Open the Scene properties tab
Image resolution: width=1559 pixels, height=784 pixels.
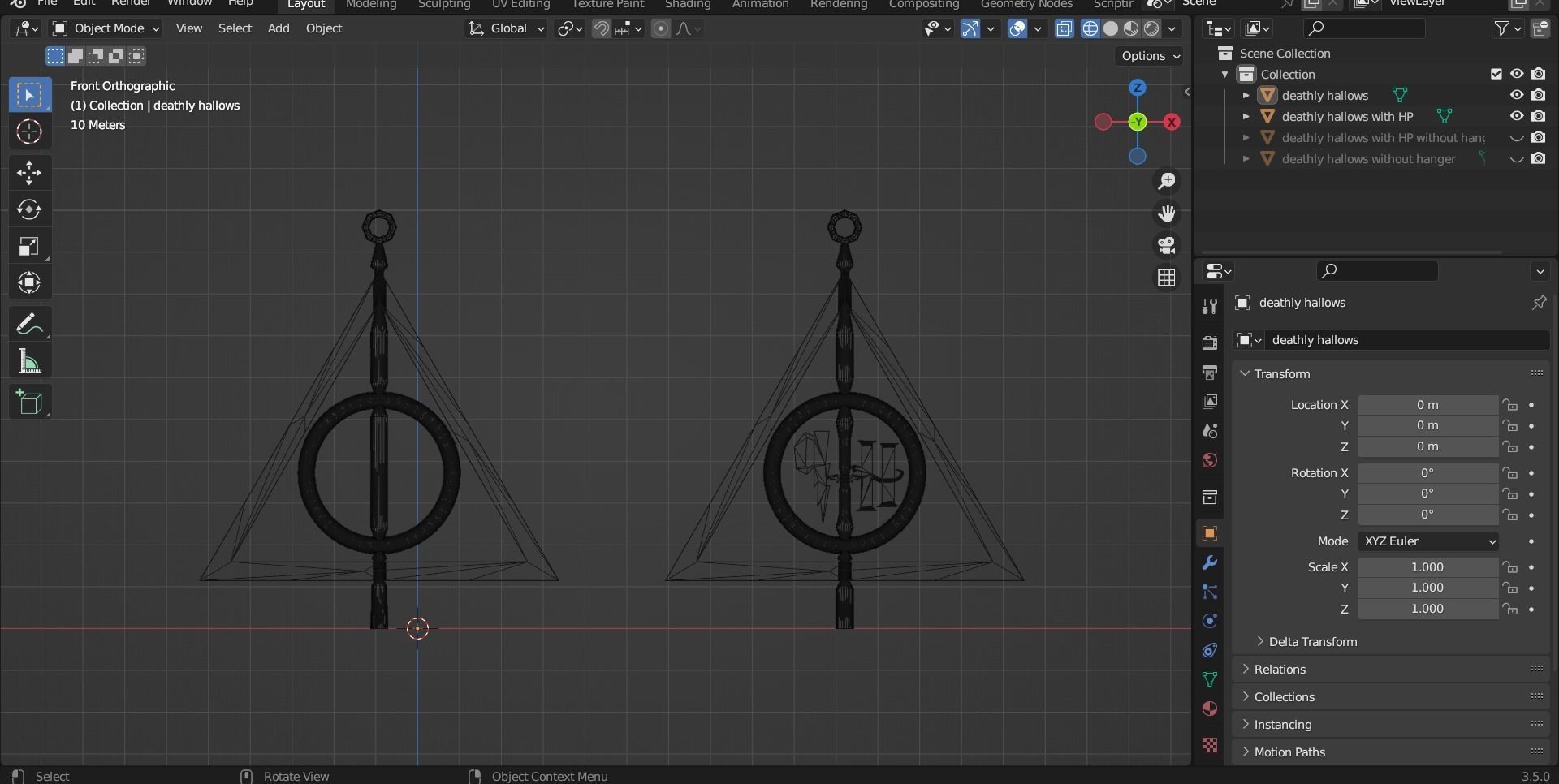pyautogui.click(x=1210, y=431)
